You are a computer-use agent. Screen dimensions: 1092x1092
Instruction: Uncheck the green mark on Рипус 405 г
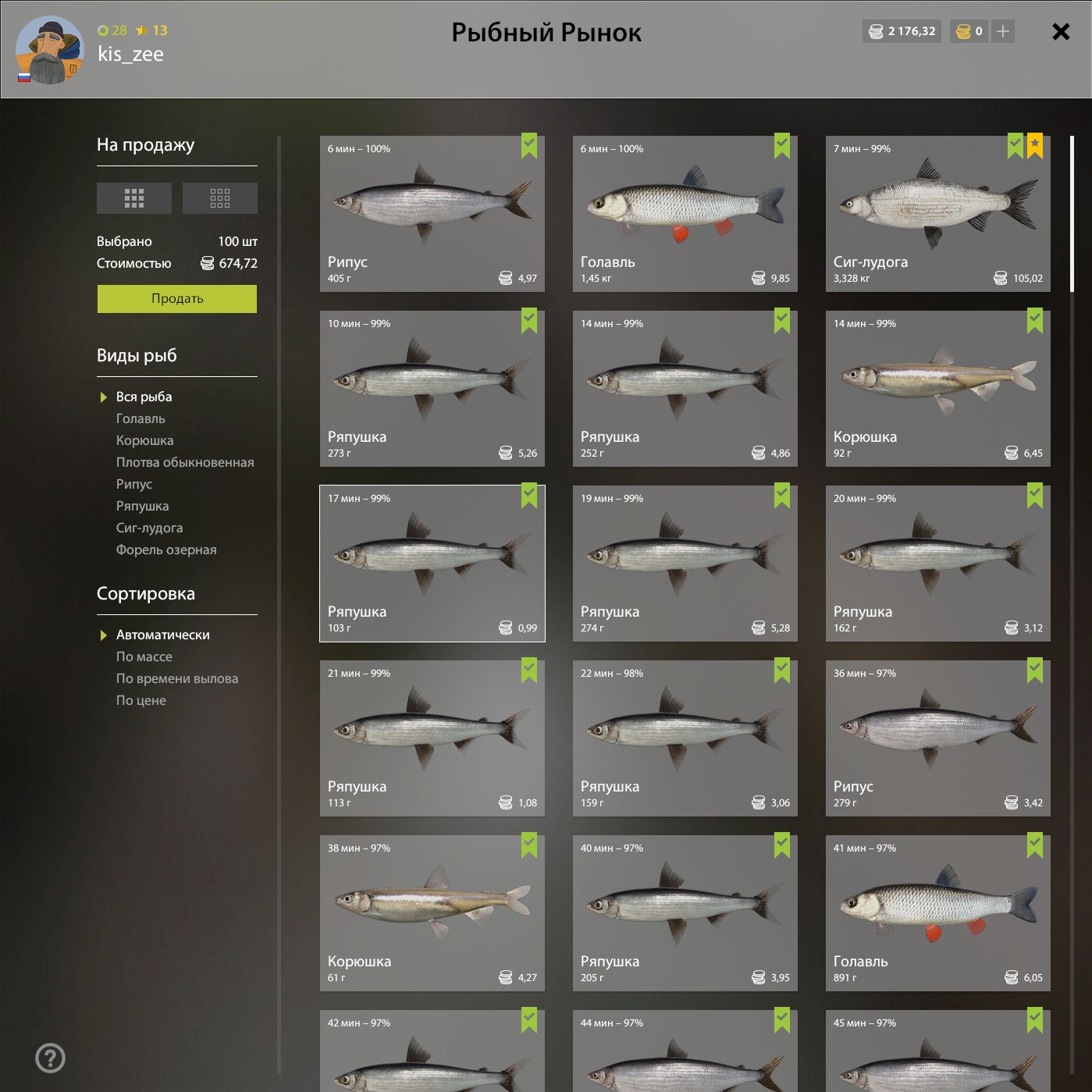(529, 145)
